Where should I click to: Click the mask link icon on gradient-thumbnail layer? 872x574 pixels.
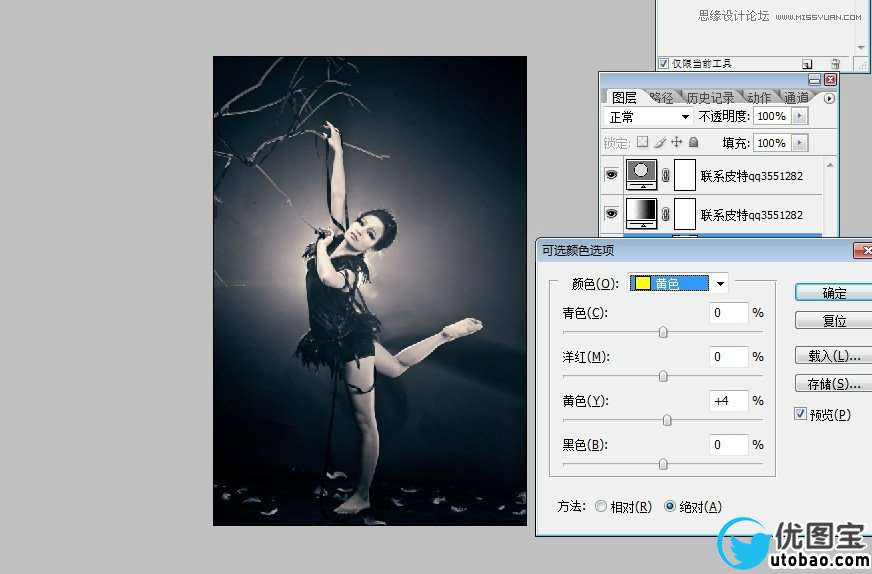[x=666, y=215]
